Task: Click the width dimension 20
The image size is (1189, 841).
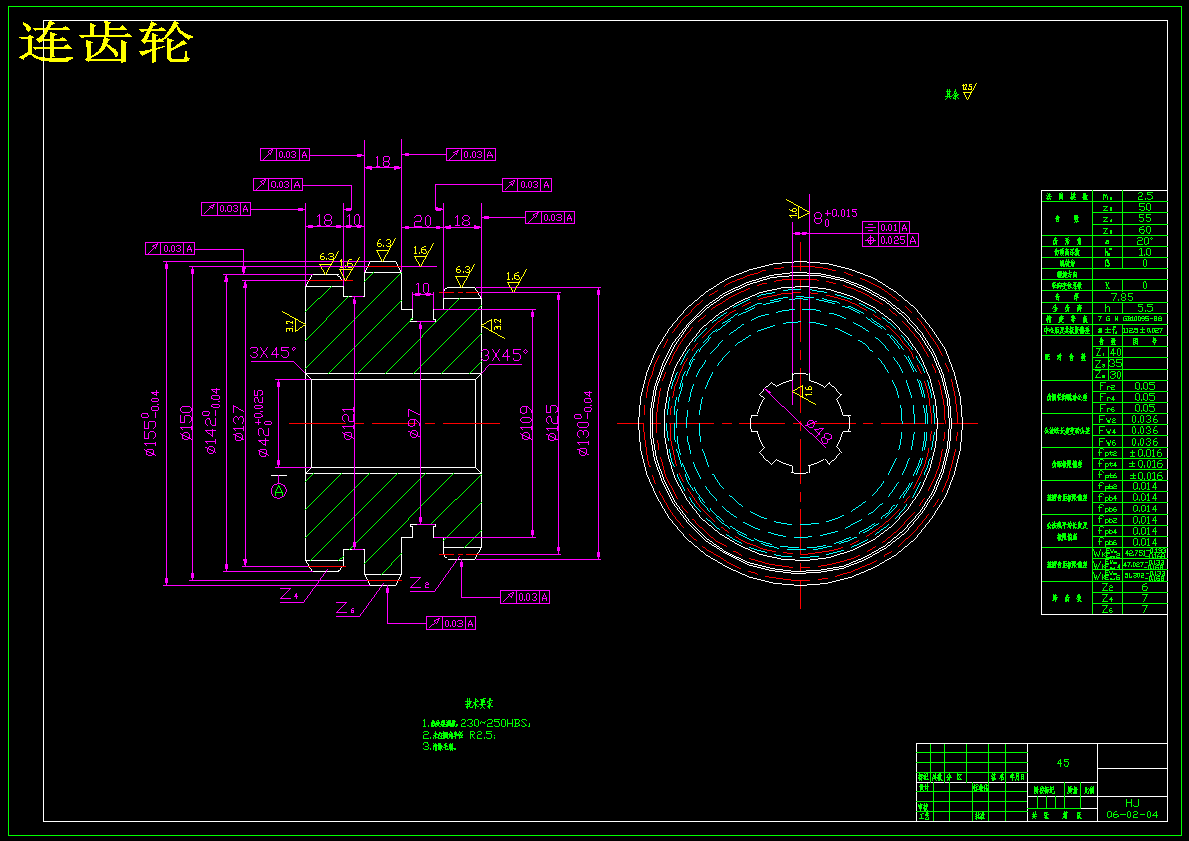Action: pyautogui.click(x=422, y=221)
